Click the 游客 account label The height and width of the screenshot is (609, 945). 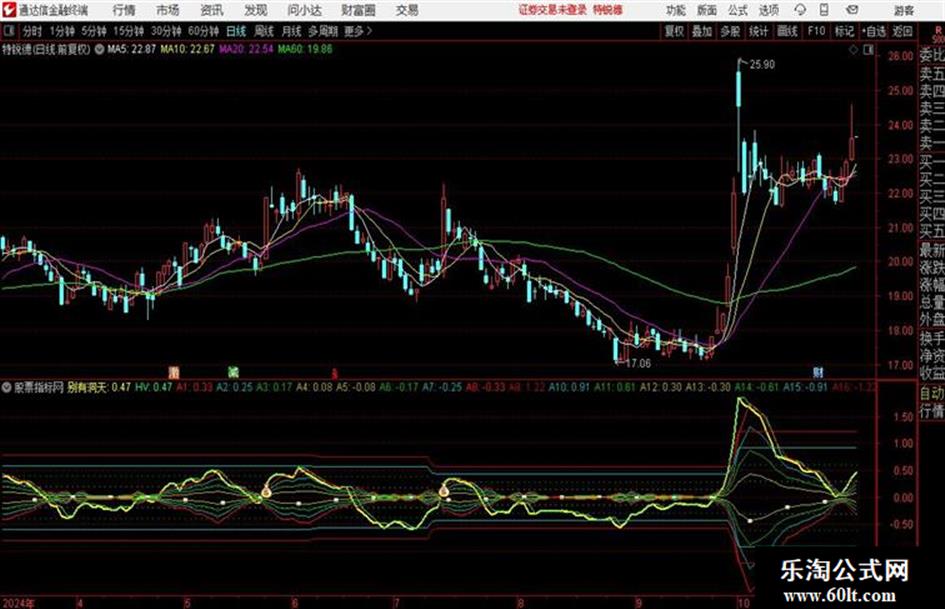click(903, 10)
